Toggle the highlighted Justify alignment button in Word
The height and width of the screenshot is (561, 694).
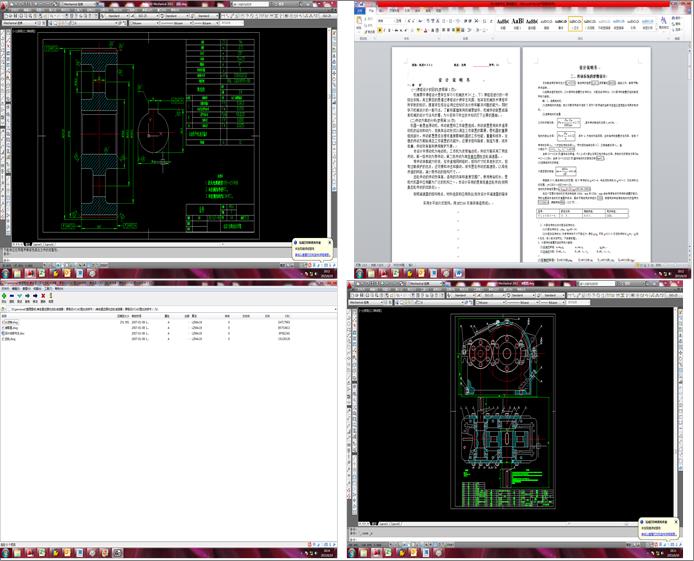coord(459,30)
